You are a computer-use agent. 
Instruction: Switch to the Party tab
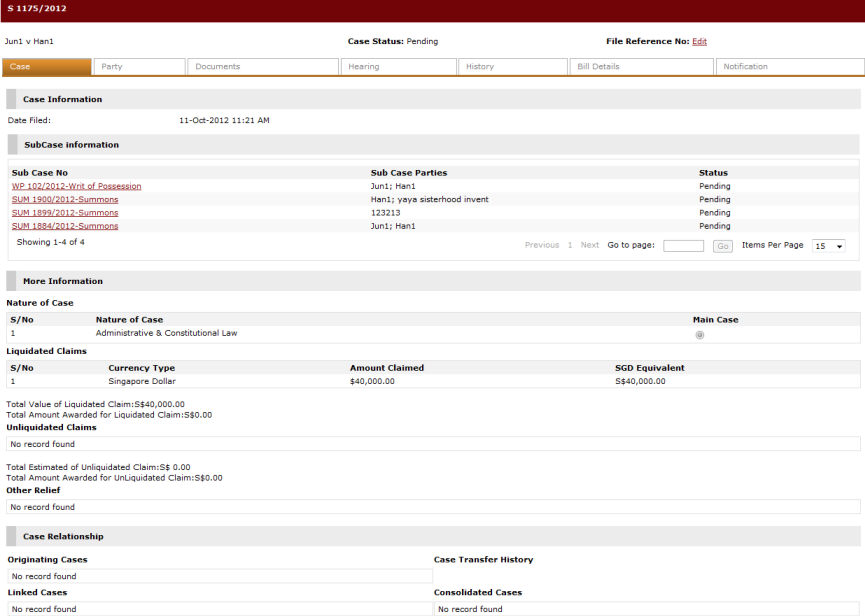pyautogui.click(x=139, y=67)
